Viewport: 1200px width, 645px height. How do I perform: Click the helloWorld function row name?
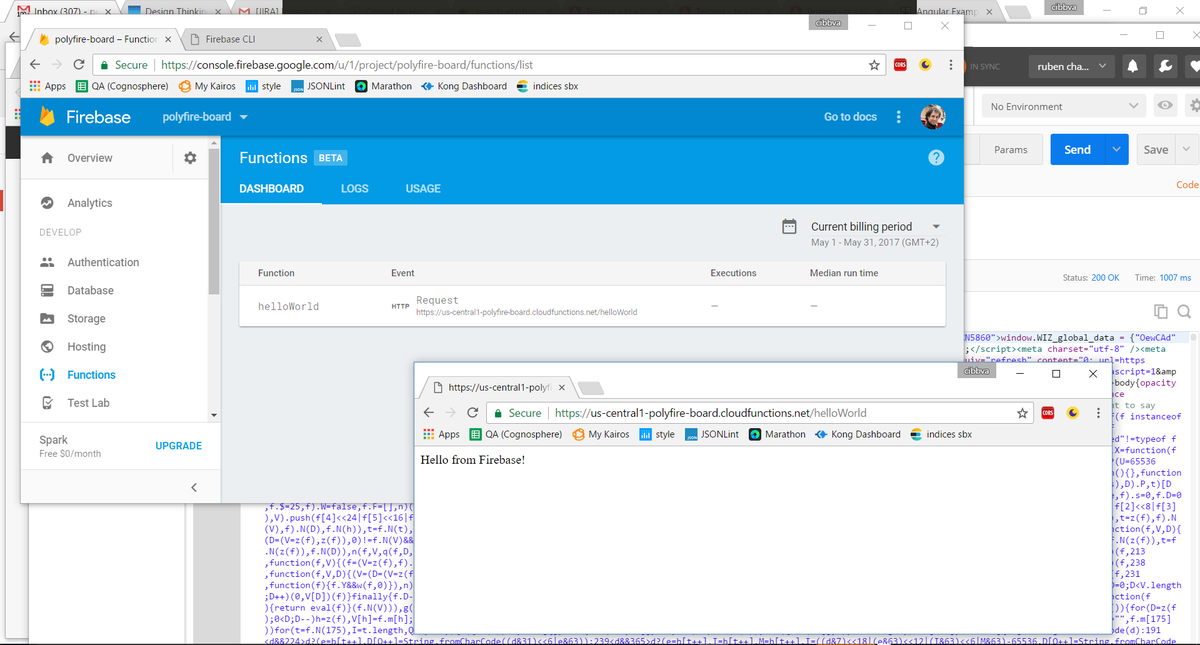[x=288, y=306]
